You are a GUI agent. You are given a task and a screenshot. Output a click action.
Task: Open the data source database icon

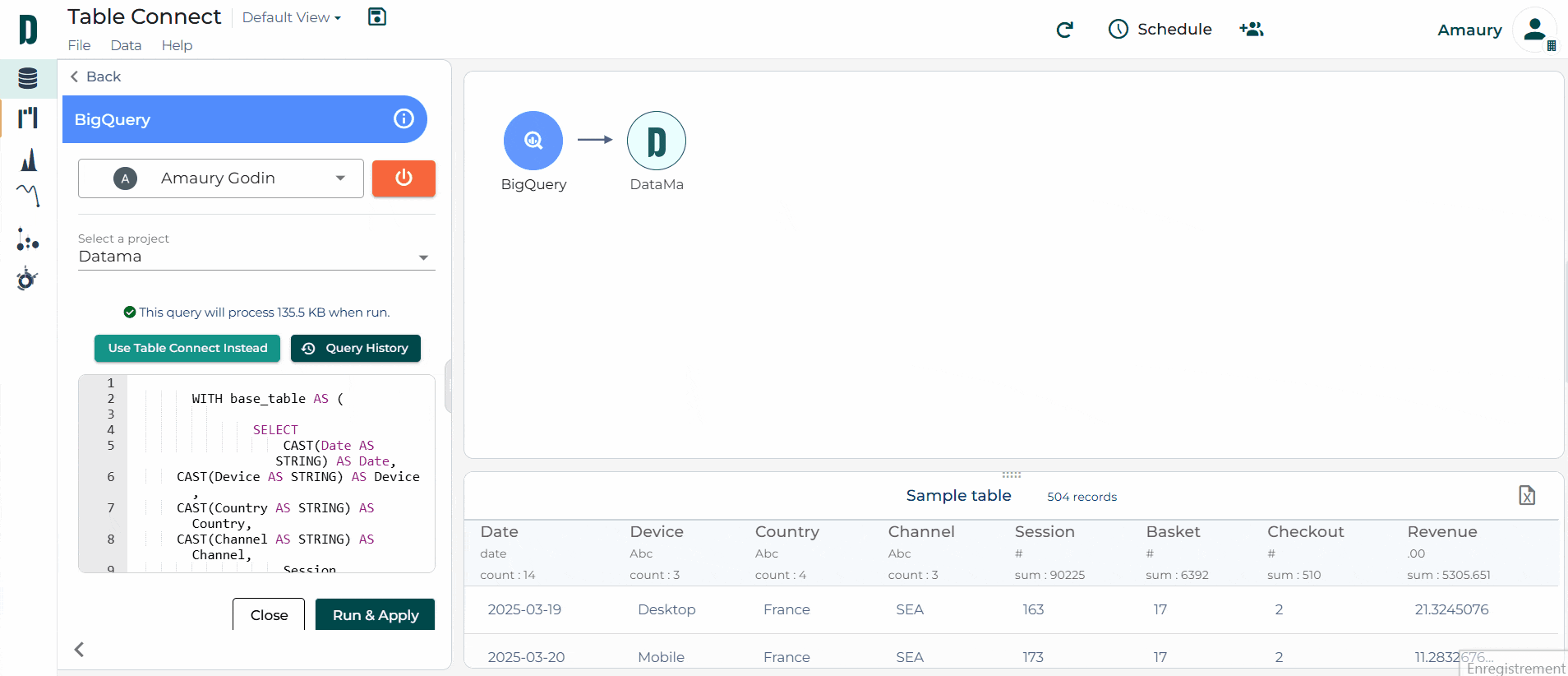click(28, 78)
